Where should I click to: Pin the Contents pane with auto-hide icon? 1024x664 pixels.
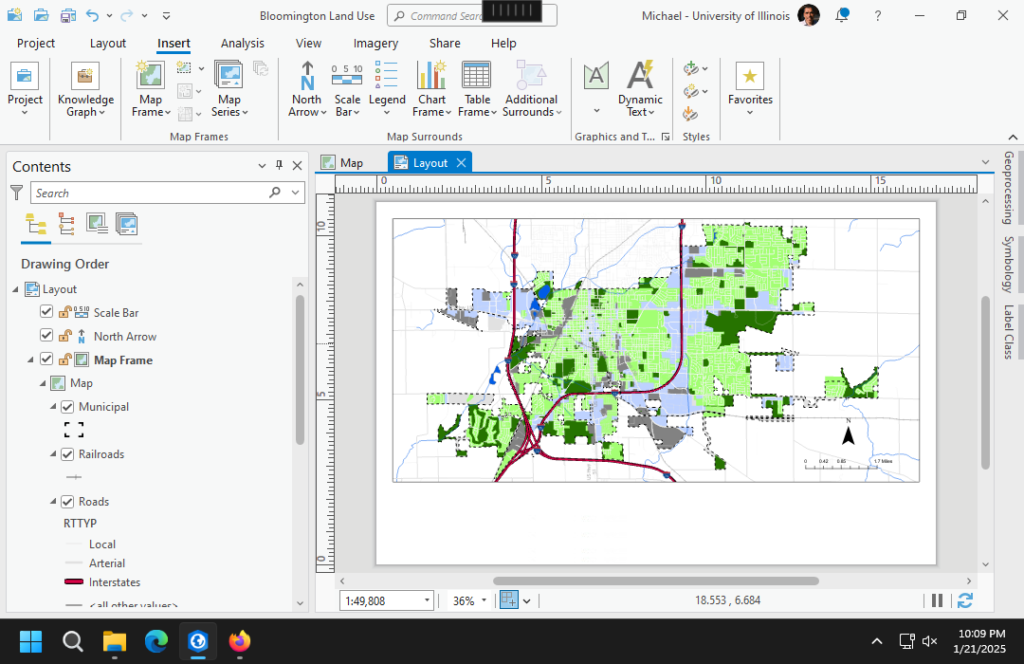click(x=279, y=165)
